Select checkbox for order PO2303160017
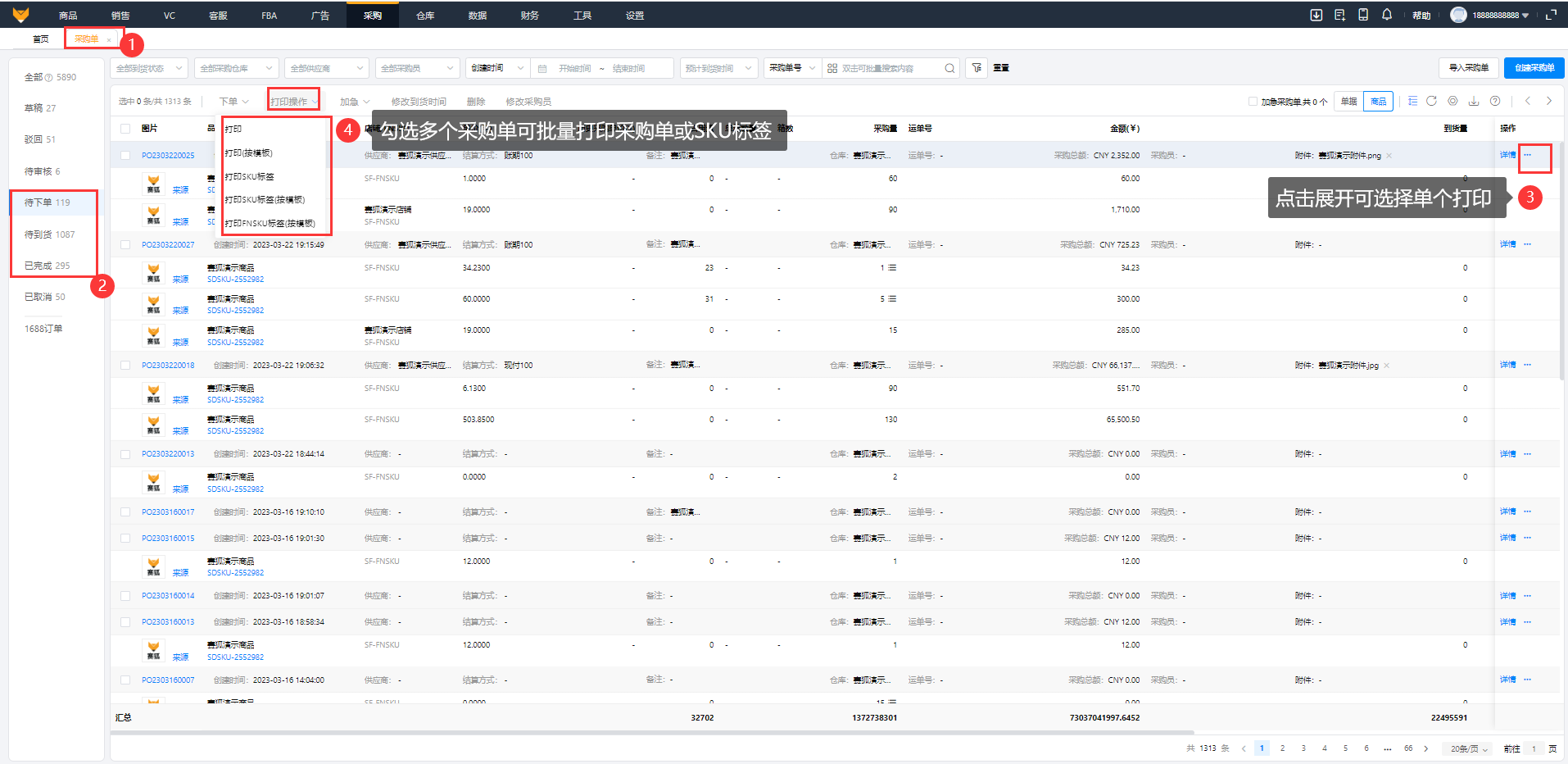The width and height of the screenshot is (1568, 764). pyautogui.click(x=125, y=512)
